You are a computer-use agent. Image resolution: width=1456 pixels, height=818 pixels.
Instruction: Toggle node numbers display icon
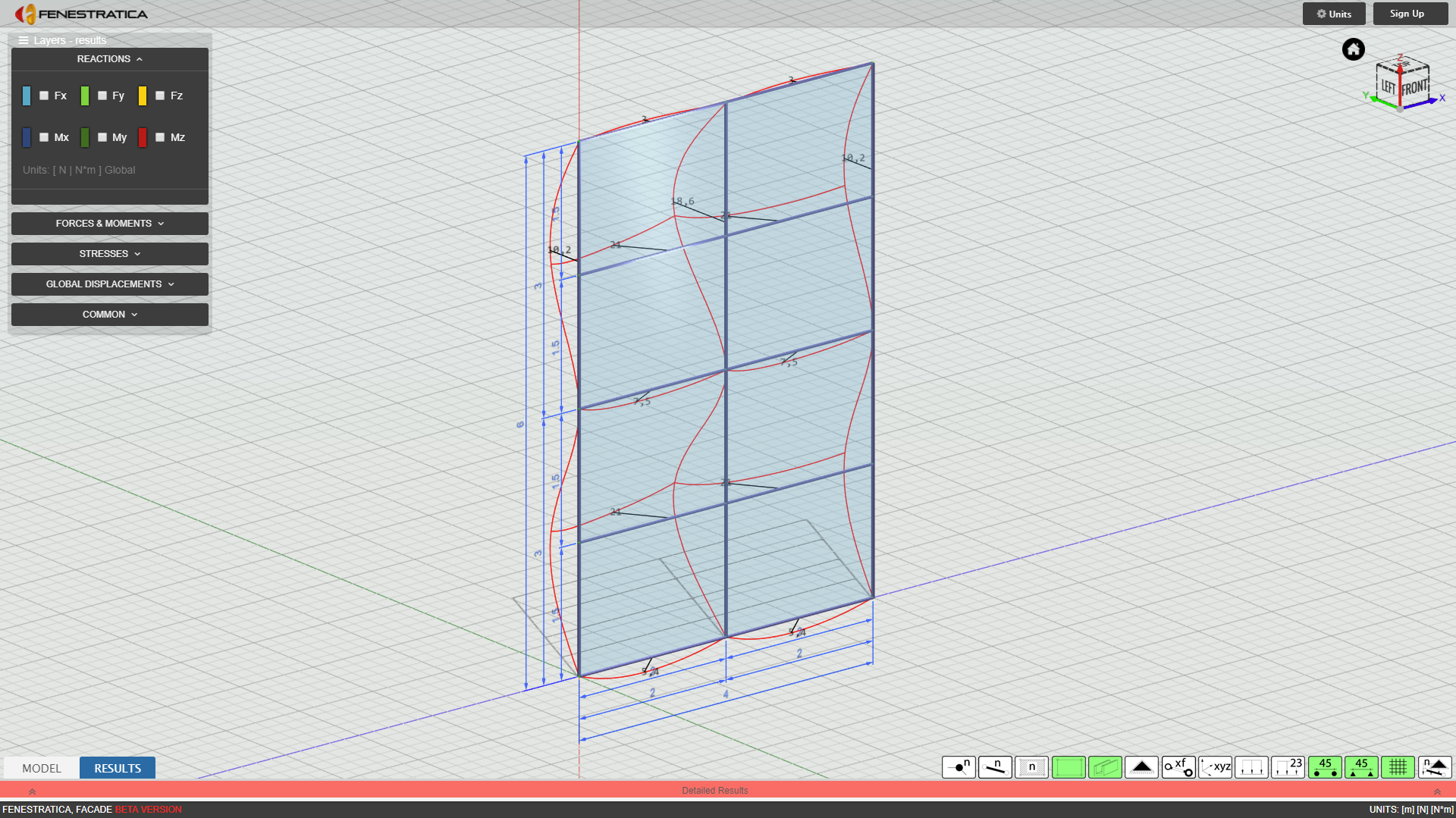coord(959,767)
